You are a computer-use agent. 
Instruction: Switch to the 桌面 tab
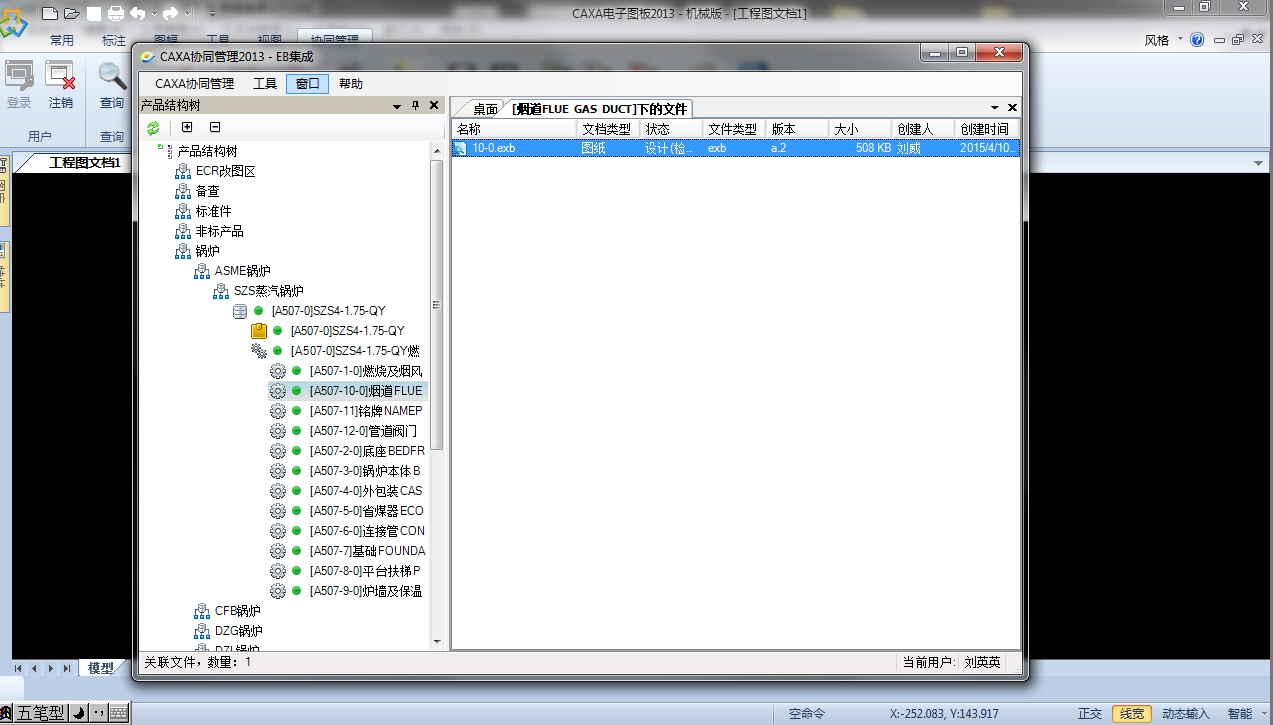[x=485, y=109]
